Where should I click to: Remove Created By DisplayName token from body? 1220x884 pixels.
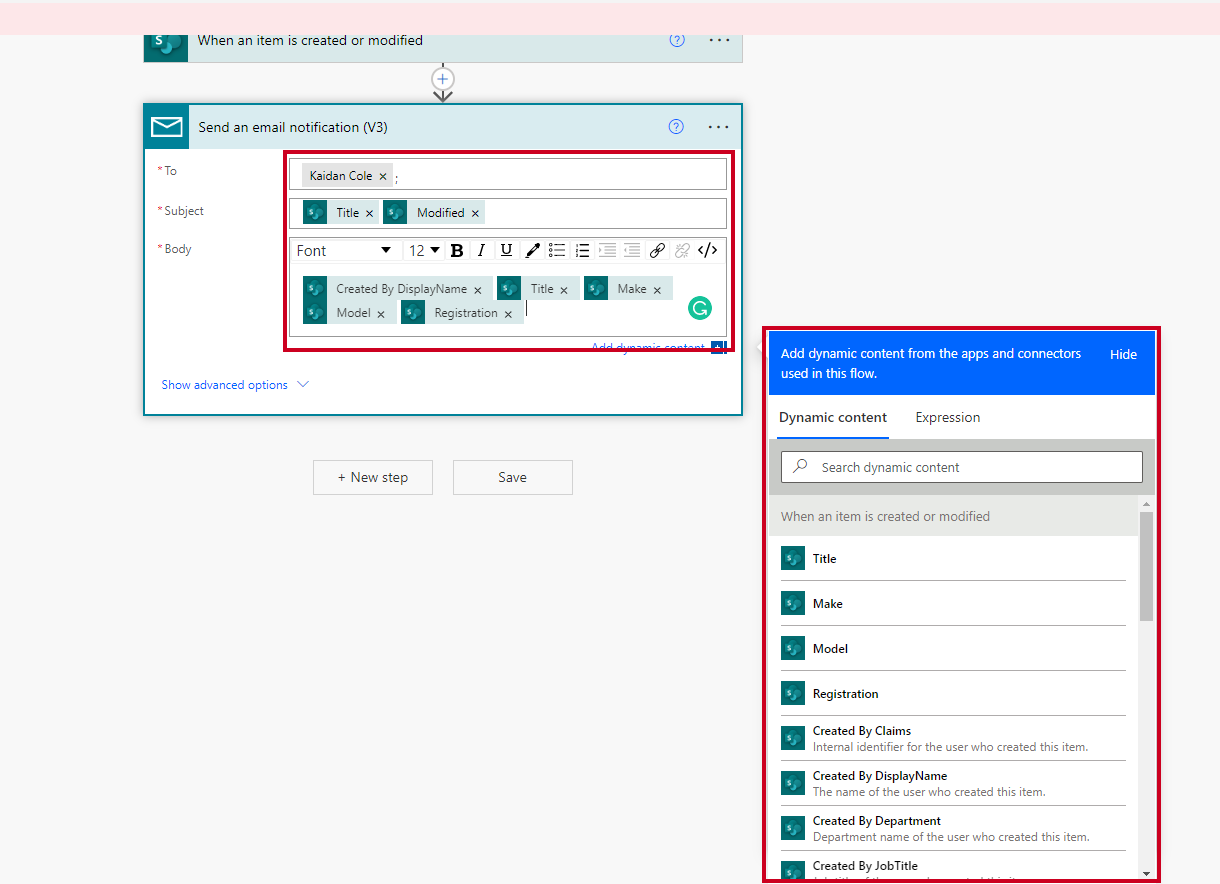pos(478,290)
